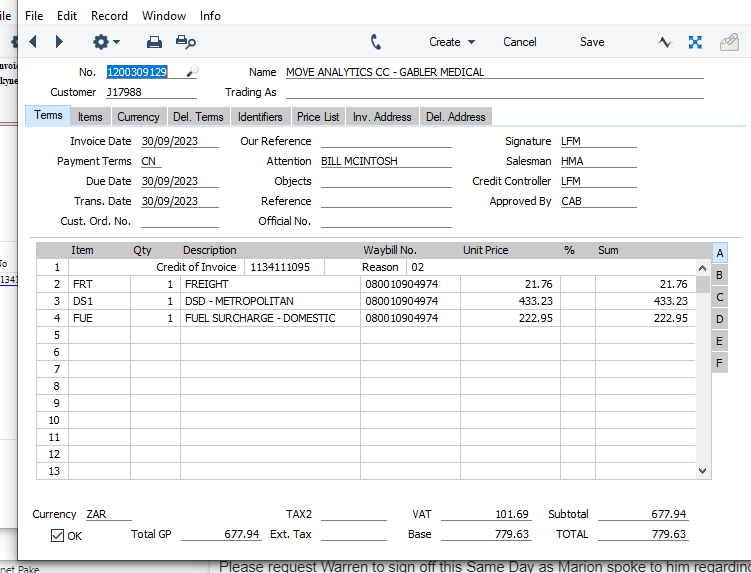The image size is (751, 573).
Task: Click the Invoice Date field
Action: 180,141
